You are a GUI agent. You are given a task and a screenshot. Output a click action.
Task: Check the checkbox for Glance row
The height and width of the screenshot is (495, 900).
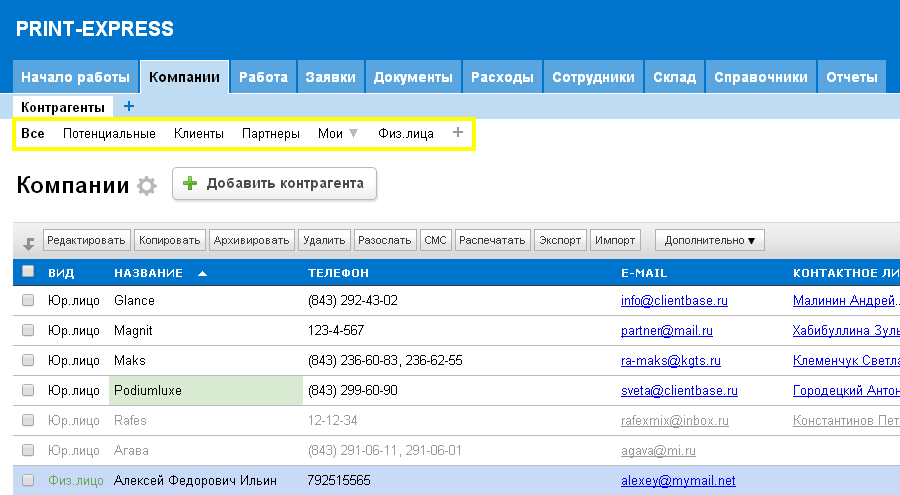point(28,300)
